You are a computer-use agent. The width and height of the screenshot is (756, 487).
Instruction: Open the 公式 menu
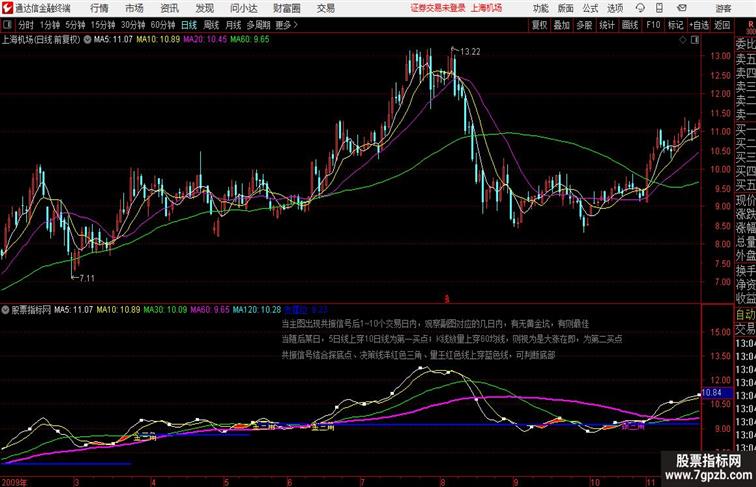tap(590, 8)
